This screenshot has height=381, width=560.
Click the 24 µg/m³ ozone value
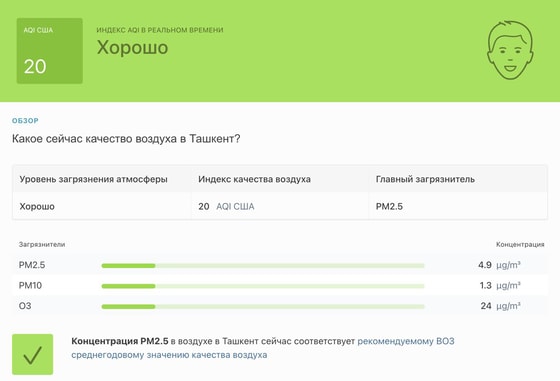(500, 306)
